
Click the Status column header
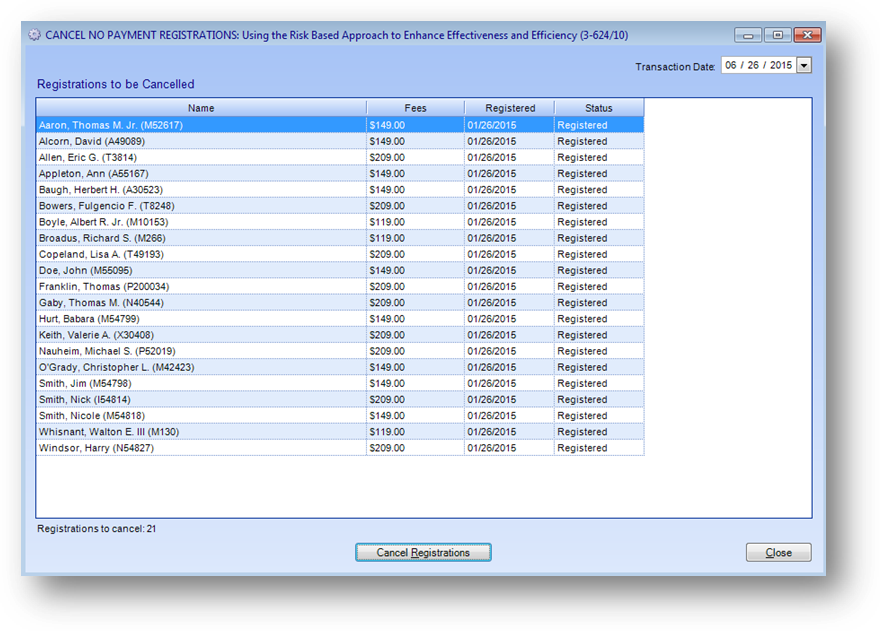[599, 108]
